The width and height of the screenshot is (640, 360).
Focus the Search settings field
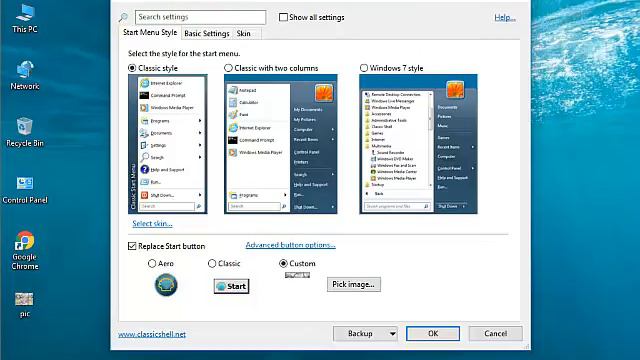point(200,17)
